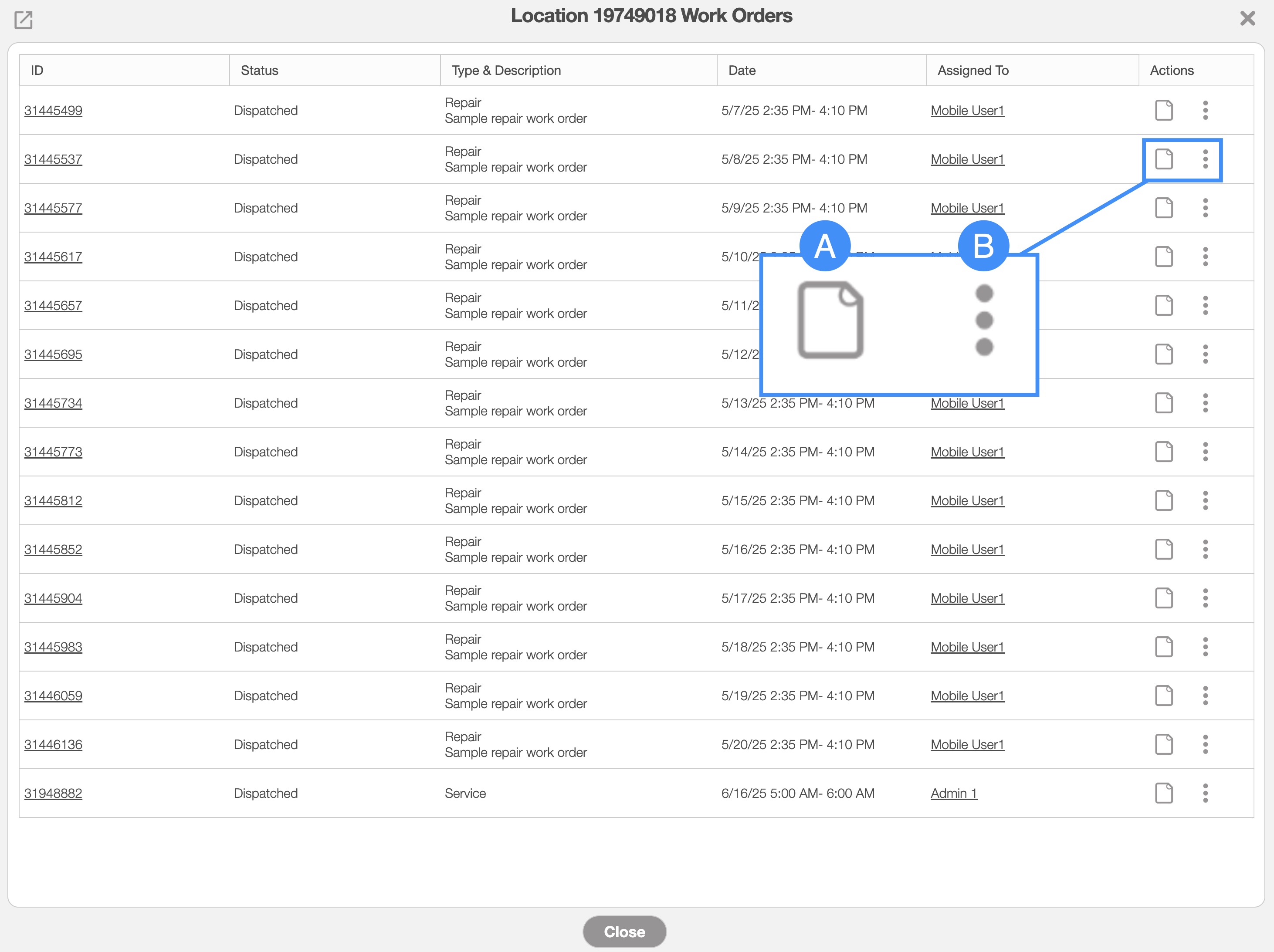Open the three-dot menu for order 31948882
Viewport: 1274px width, 952px height.
tap(1205, 793)
